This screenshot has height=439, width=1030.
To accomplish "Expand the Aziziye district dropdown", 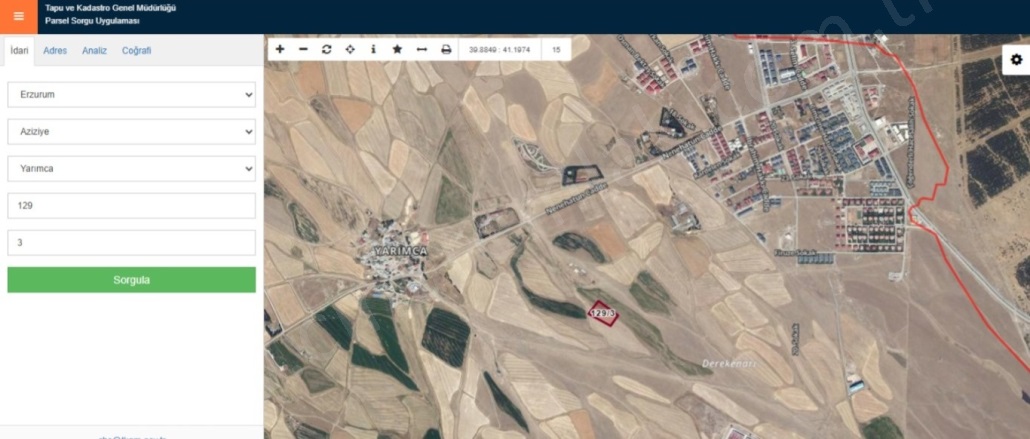I will (131, 132).
